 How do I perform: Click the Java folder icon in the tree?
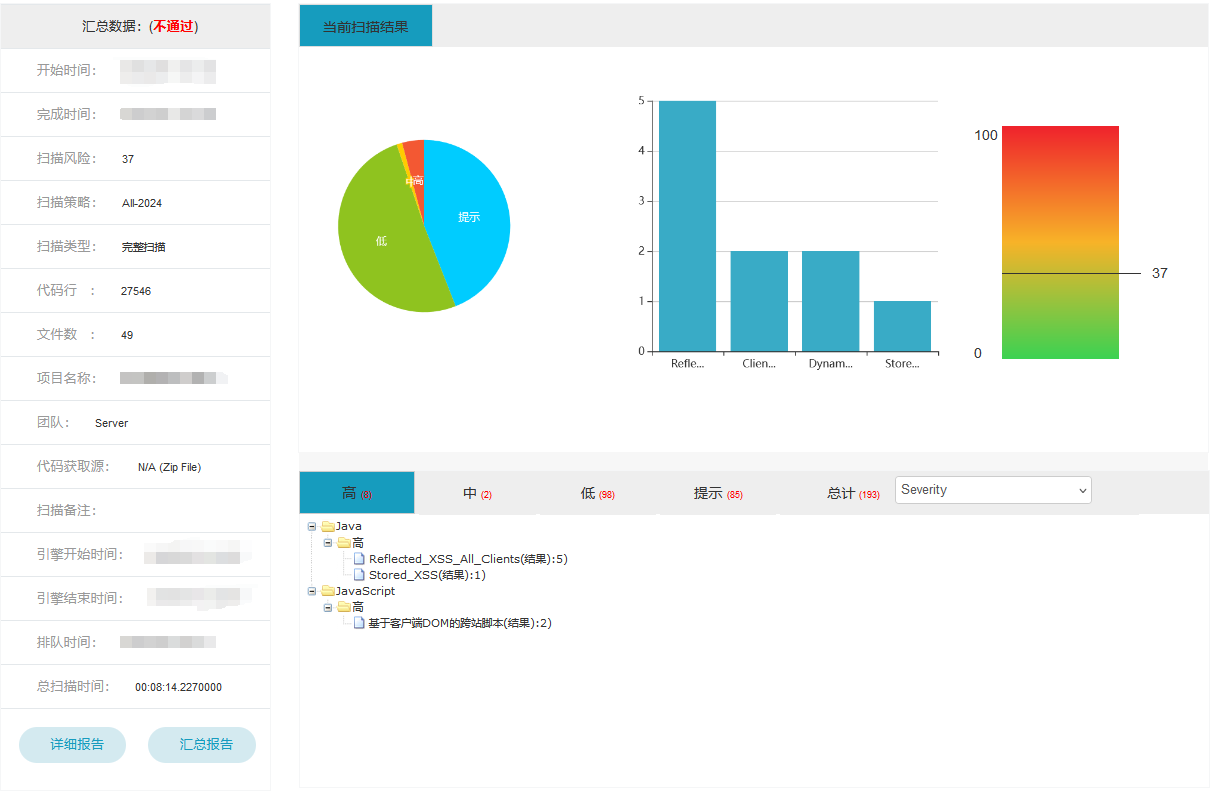point(327,526)
